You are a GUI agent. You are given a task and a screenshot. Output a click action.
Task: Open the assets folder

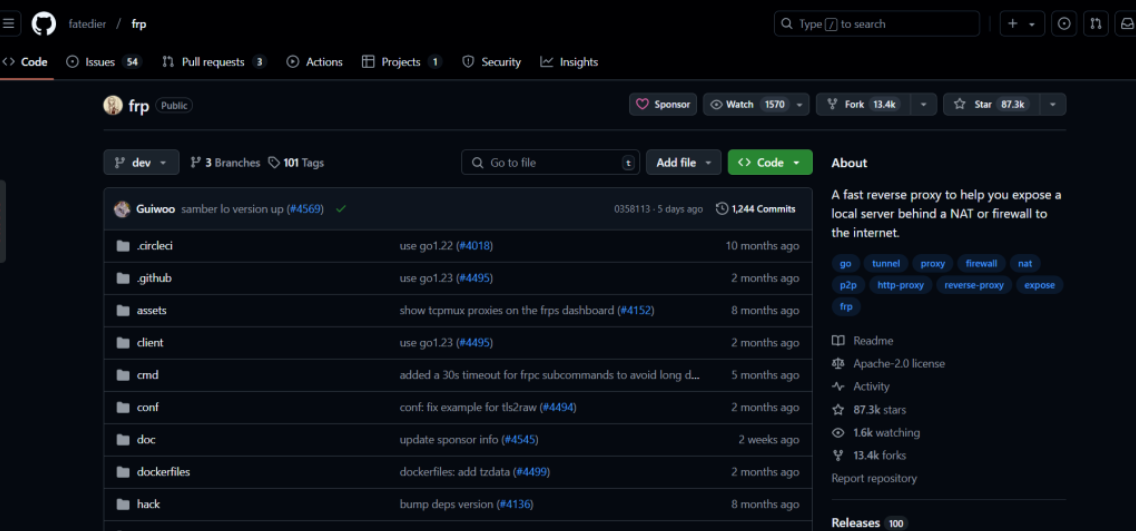[151, 310]
